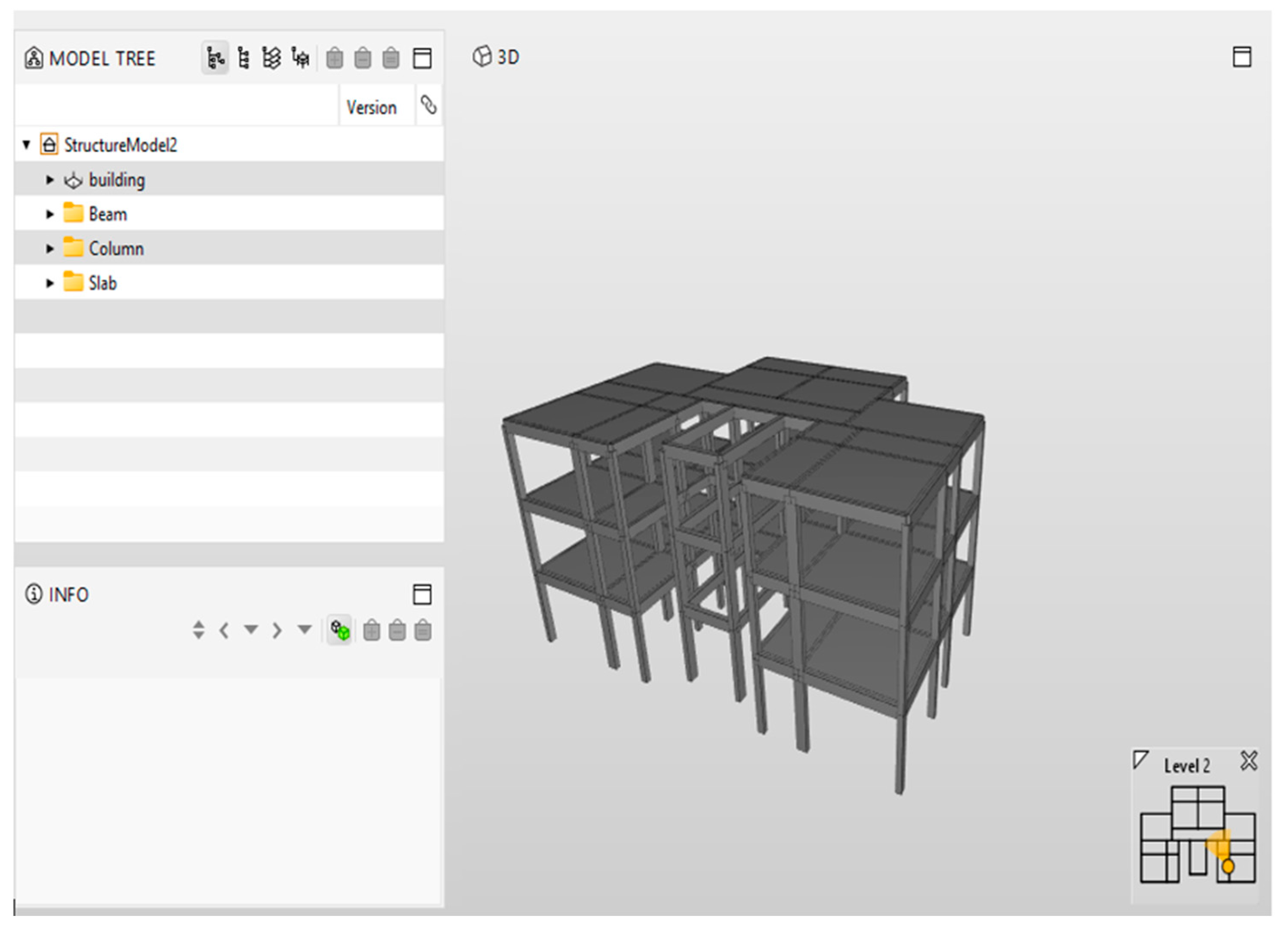Toggle the green cube selection sync
Image resolution: width=1288 pixels, height=928 pixels.
(x=340, y=630)
